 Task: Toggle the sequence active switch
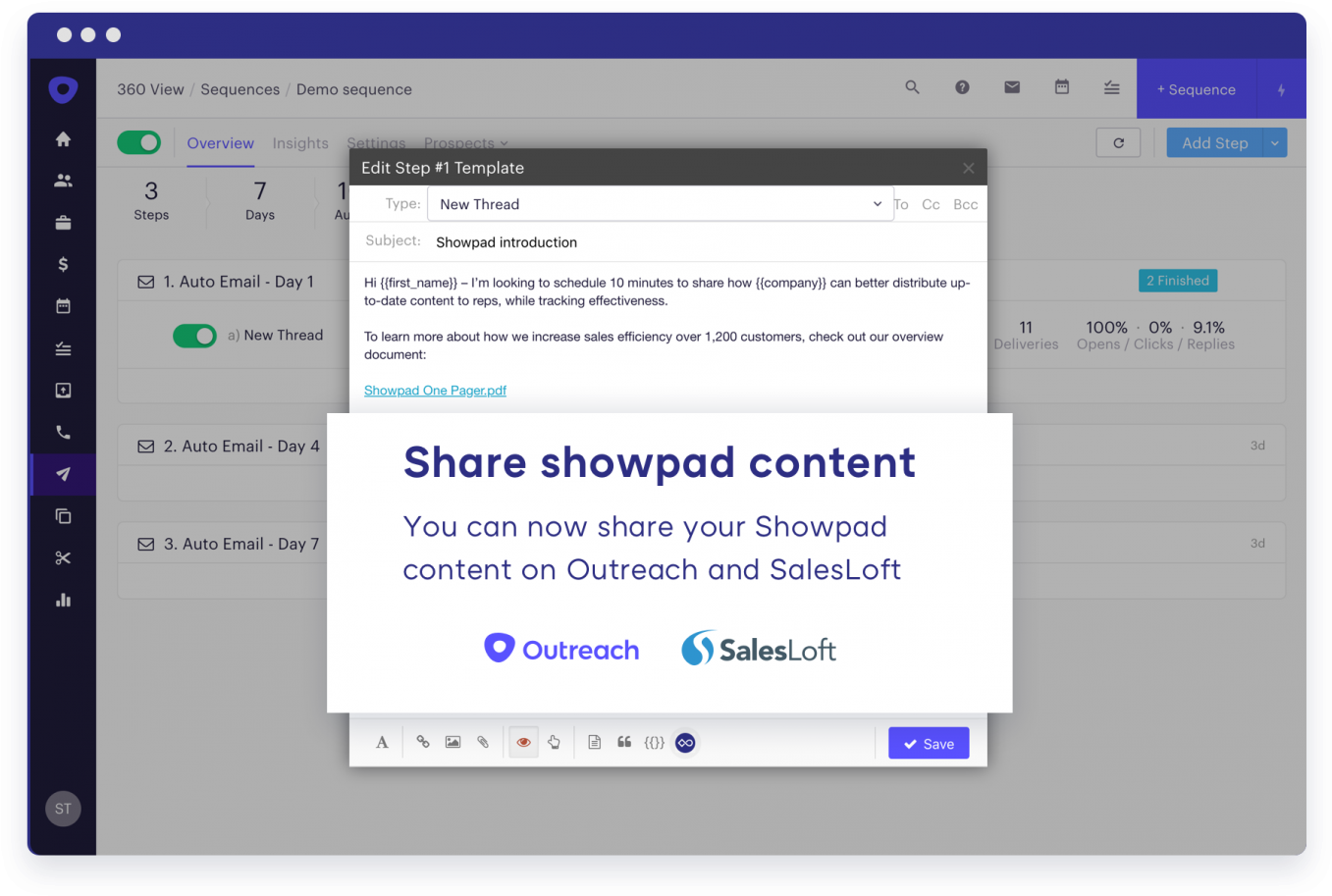(x=138, y=142)
